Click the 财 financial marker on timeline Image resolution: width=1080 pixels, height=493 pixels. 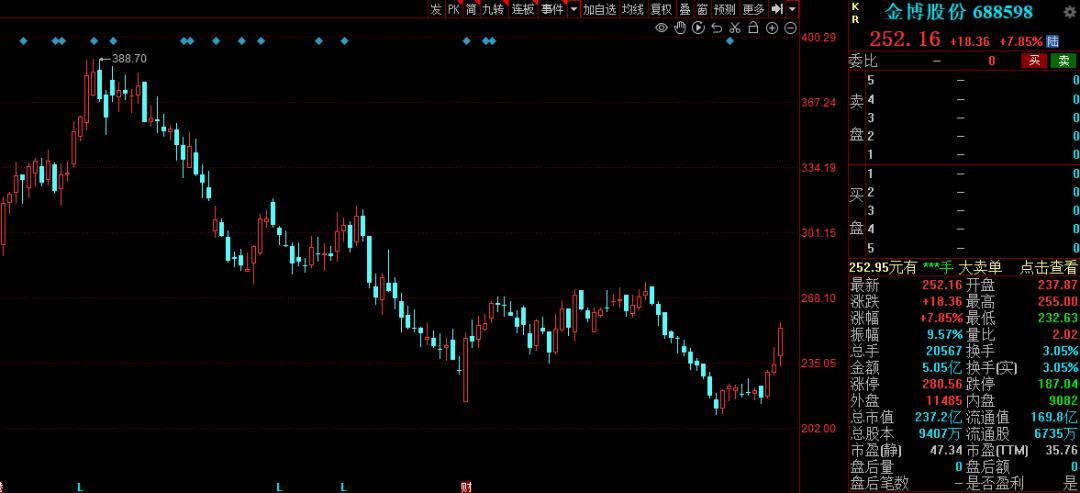[x=466, y=487]
